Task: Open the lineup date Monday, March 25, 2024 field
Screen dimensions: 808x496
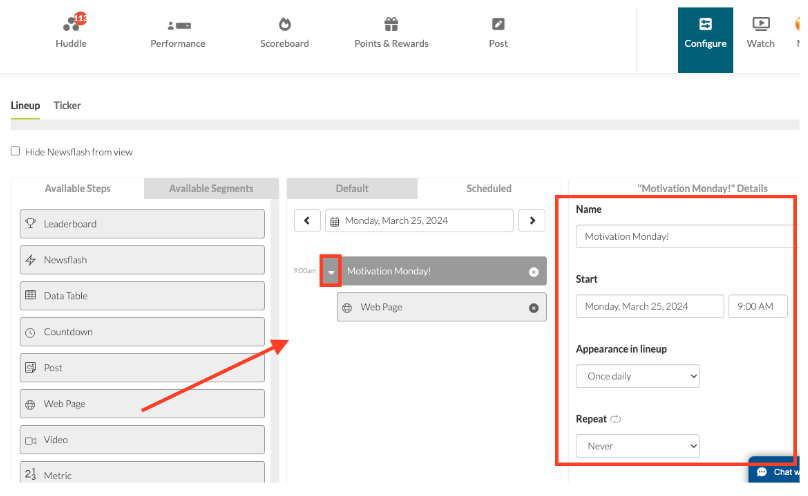Action: click(x=419, y=220)
